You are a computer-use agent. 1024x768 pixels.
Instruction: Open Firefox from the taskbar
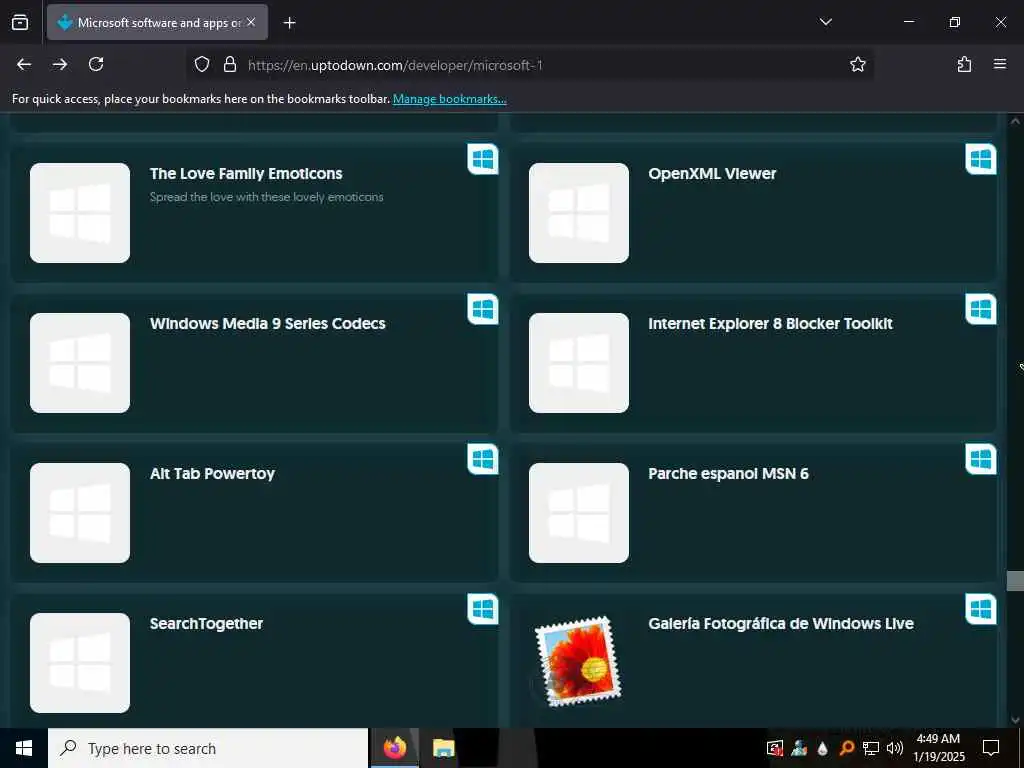[394, 748]
